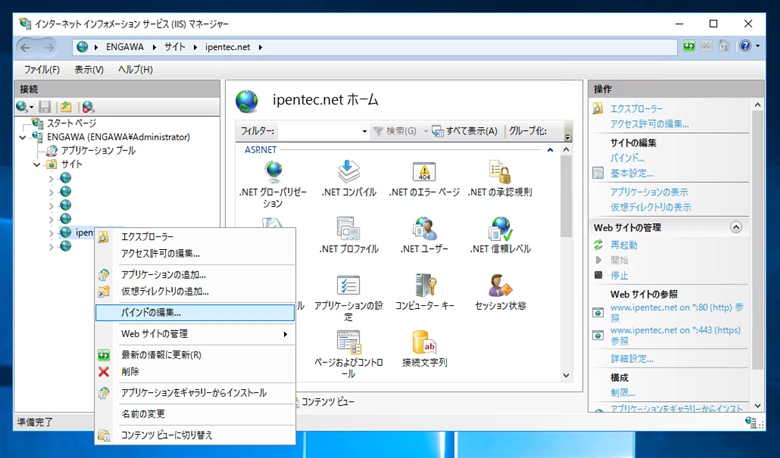780x458 pixels.
Task: Click the stop X icon in address bar
Action: click(x=706, y=46)
